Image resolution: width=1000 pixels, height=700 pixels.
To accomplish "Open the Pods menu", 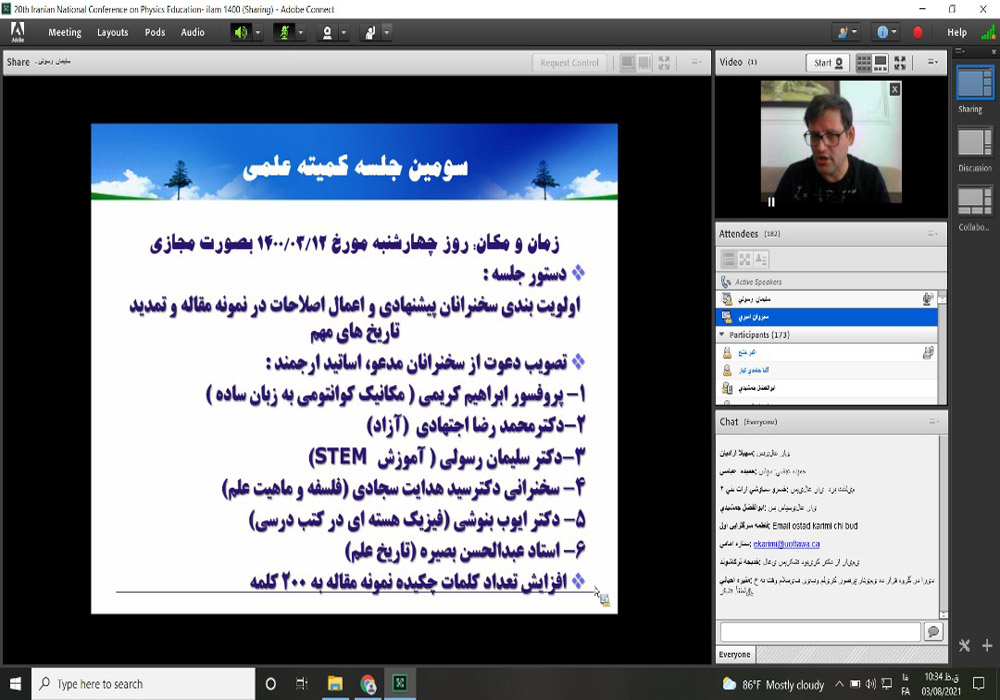I will (155, 32).
